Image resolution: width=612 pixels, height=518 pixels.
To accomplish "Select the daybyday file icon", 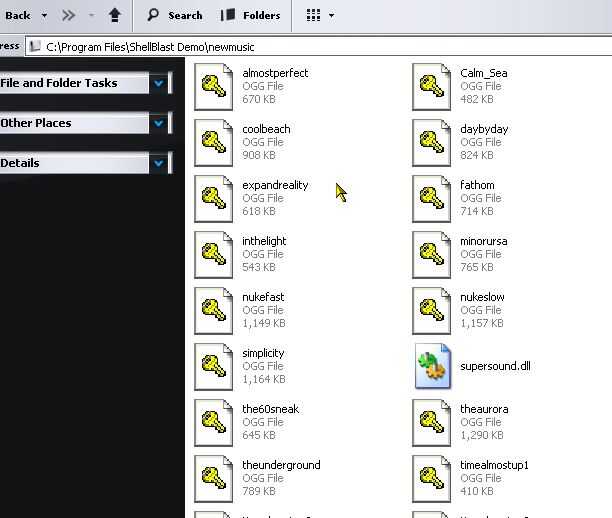I will pyautogui.click(x=431, y=142).
